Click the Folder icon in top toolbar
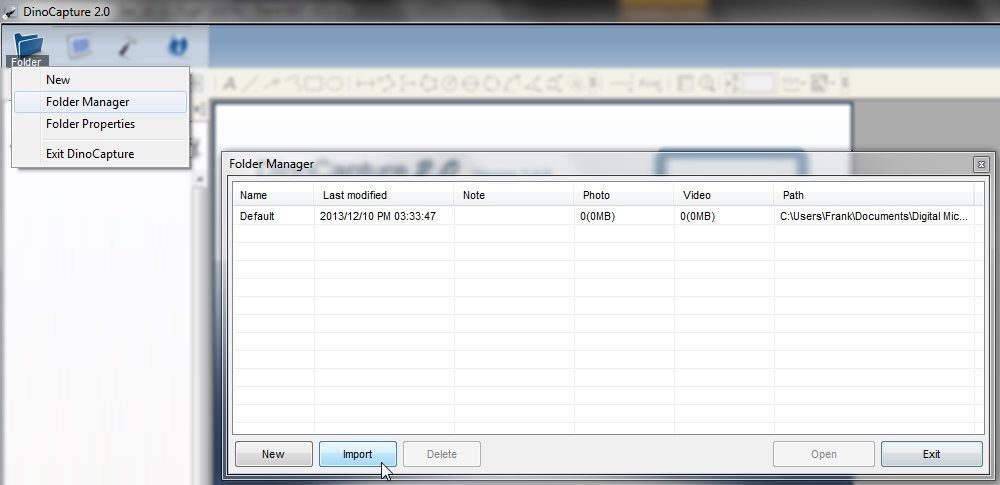 click(27, 47)
